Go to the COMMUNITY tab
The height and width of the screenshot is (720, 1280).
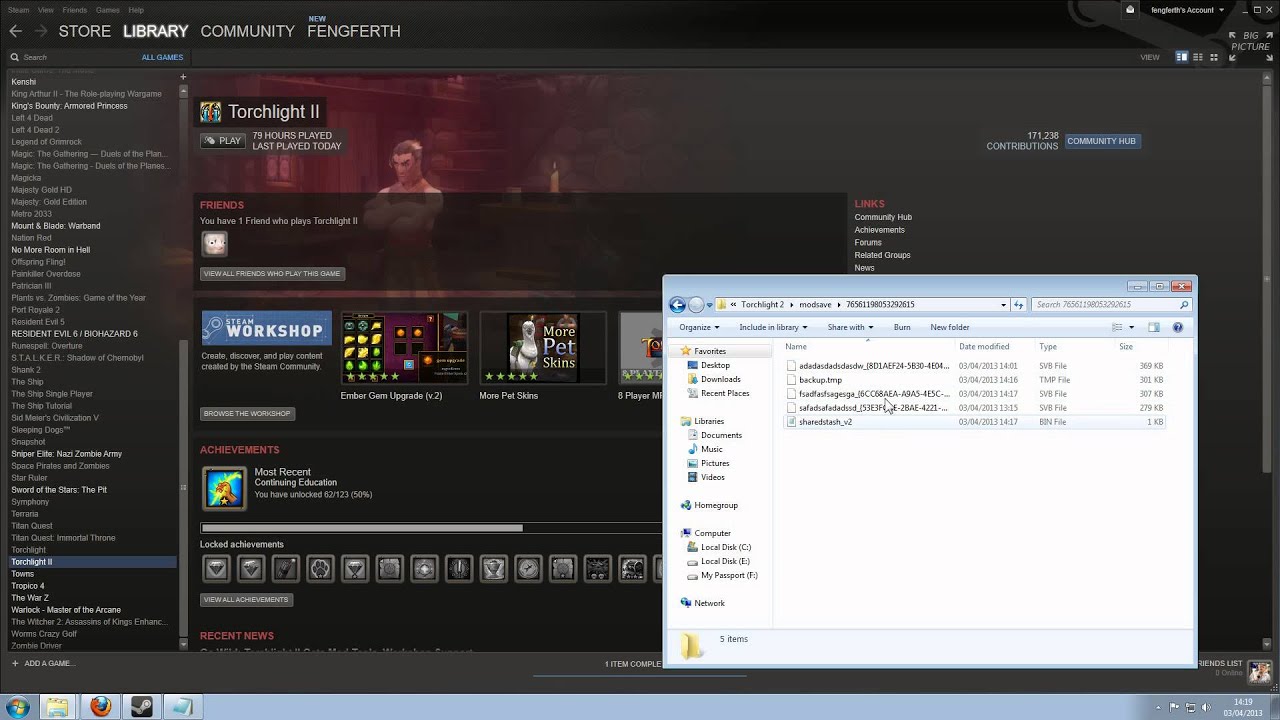247,31
